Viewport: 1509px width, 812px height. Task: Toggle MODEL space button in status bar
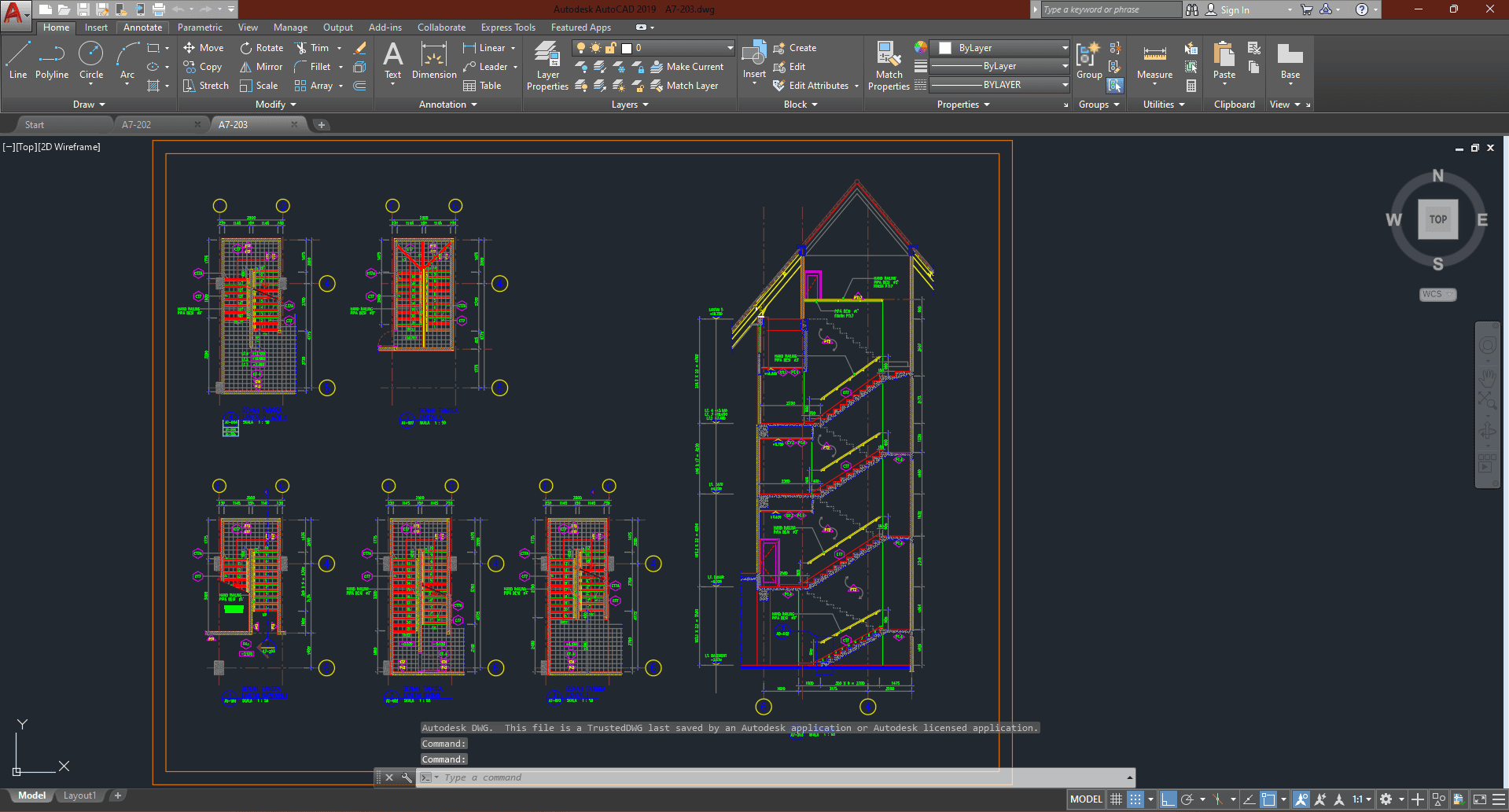point(1086,799)
